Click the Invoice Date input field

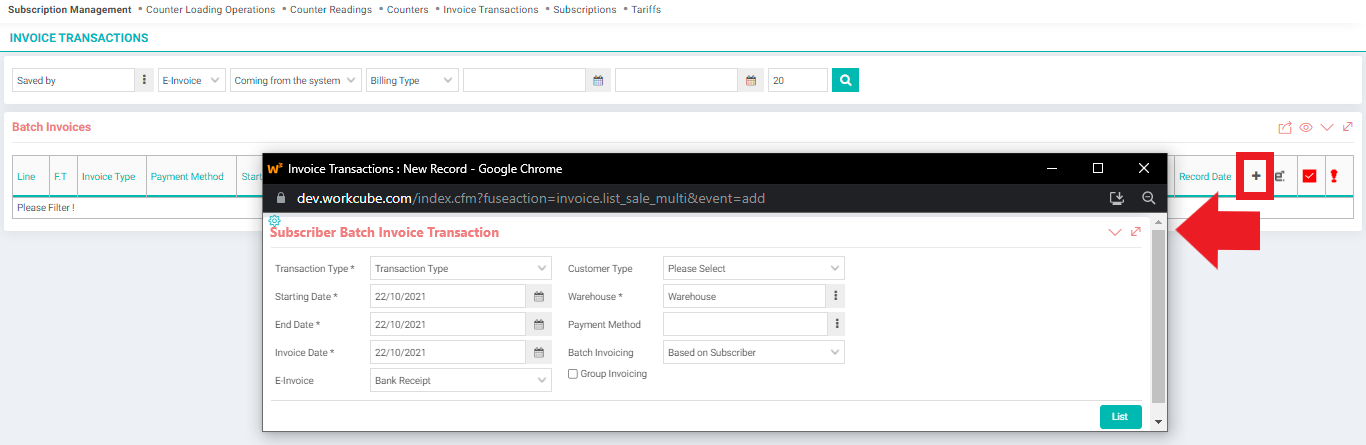(x=448, y=352)
